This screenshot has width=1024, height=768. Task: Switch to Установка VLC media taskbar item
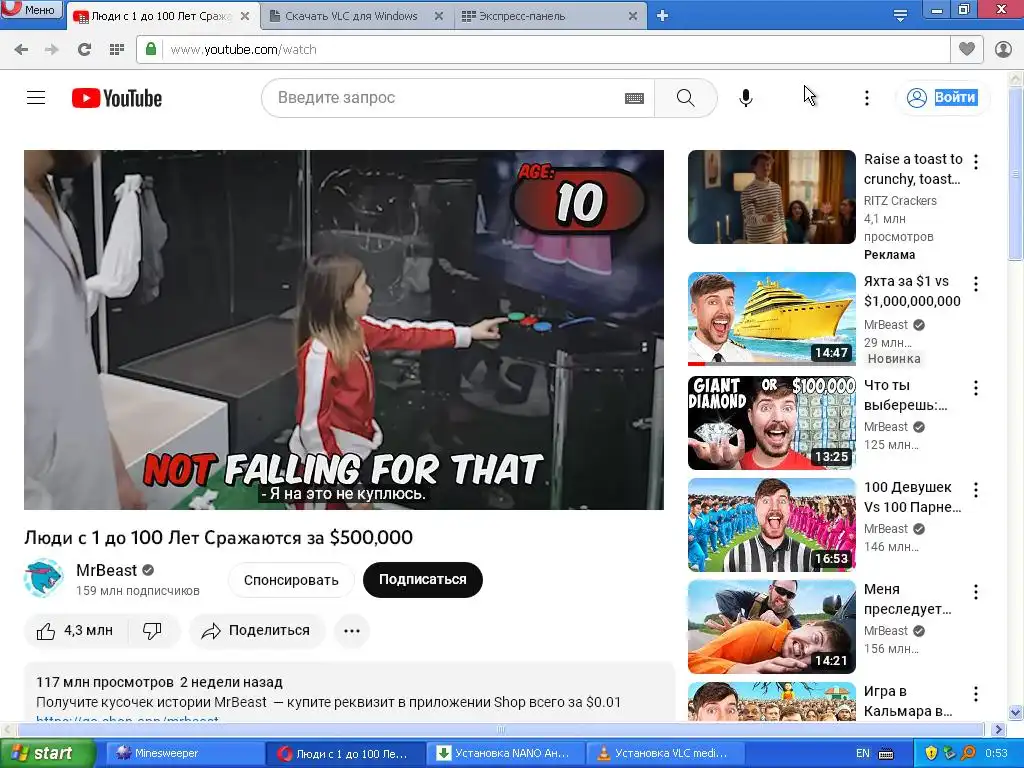click(664, 754)
